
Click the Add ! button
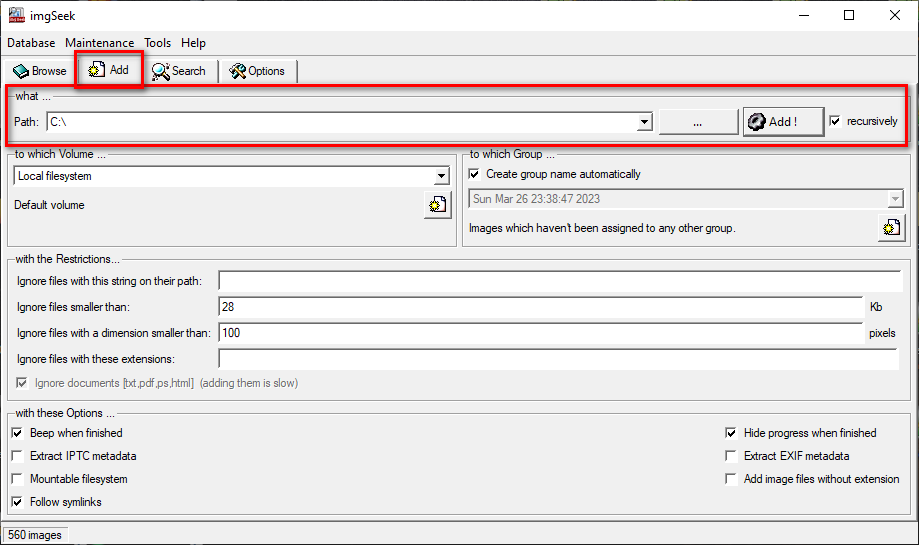[784, 122]
